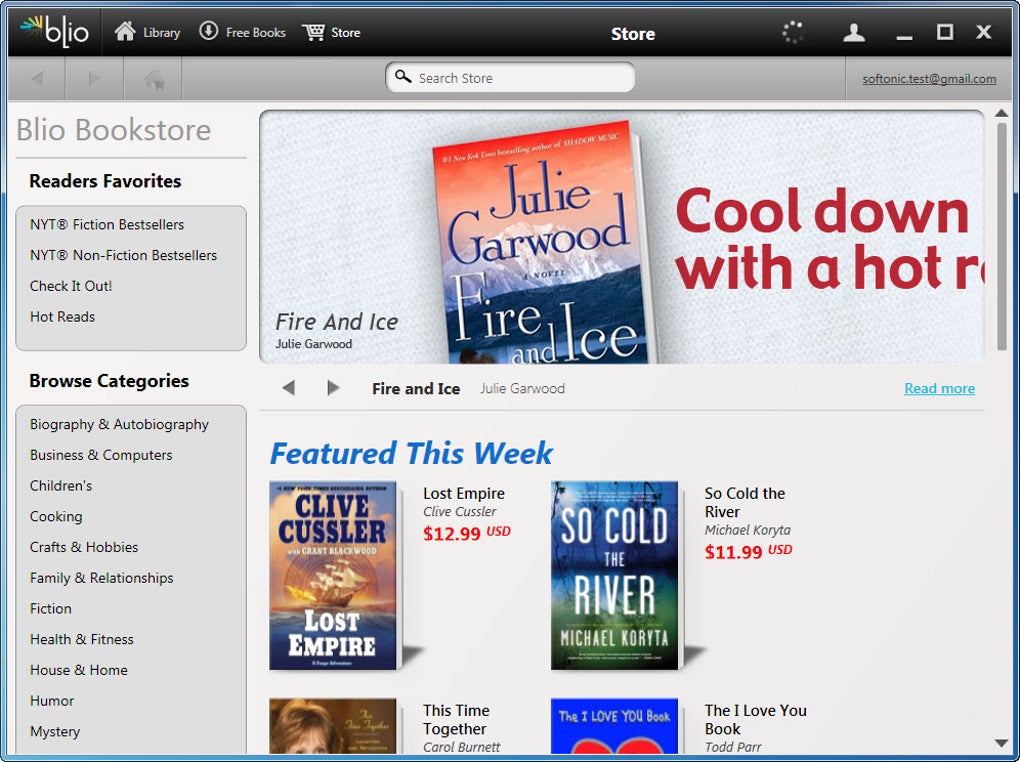Screen dimensions: 1020x762
Task: Click the scrollbar down arrow
Action: (1002, 743)
